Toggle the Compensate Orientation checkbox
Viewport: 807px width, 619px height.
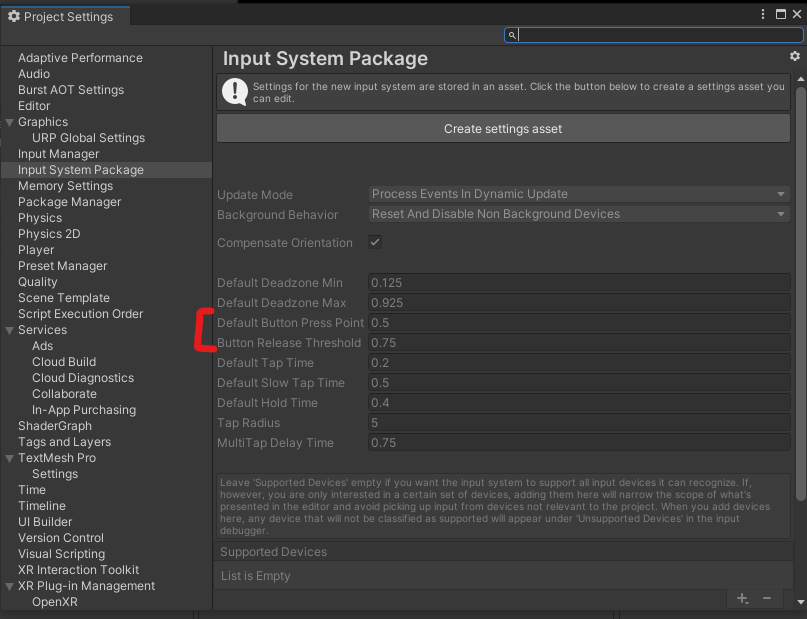coord(375,242)
